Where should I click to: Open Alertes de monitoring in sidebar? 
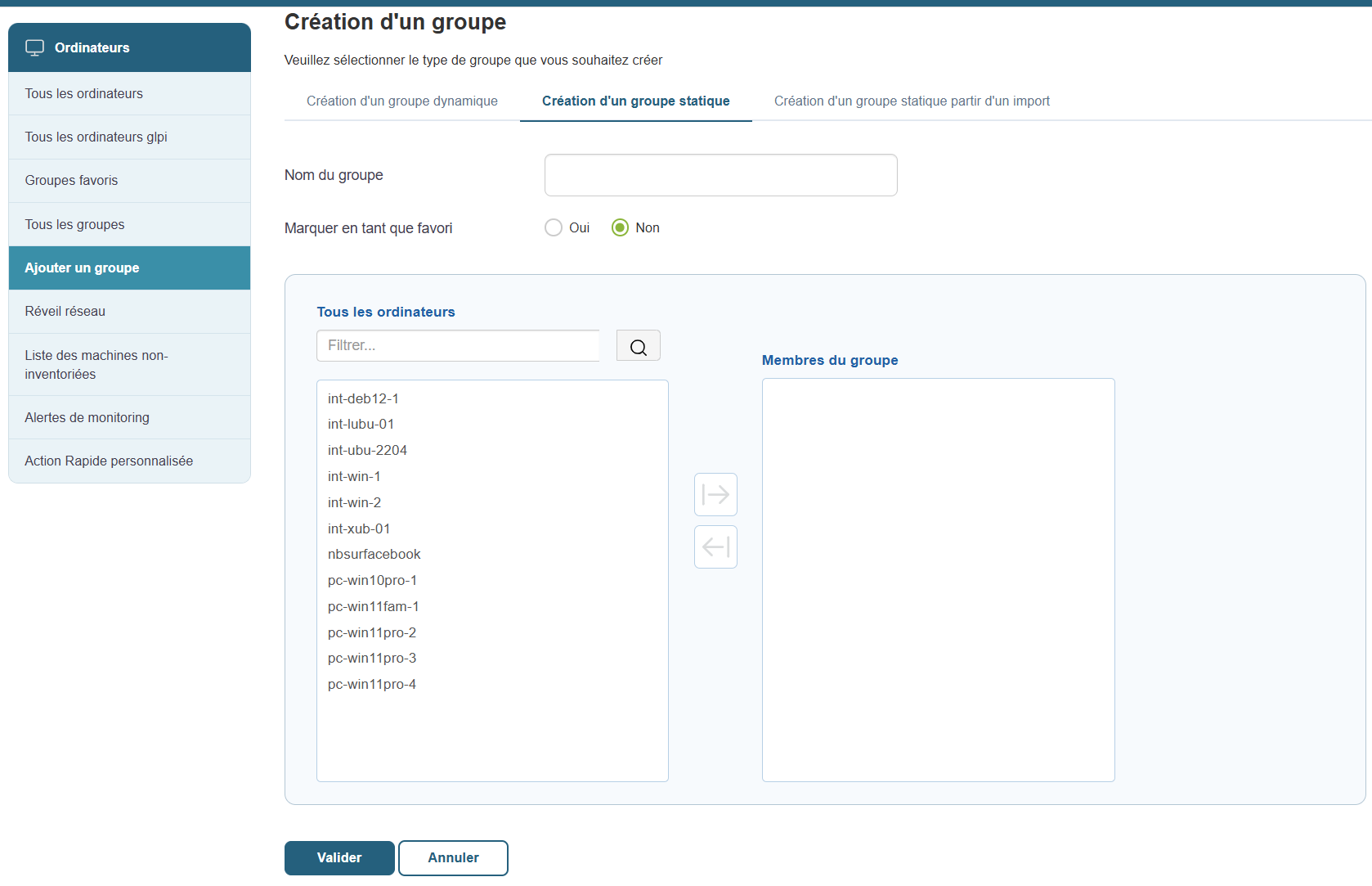click(87, 418)
